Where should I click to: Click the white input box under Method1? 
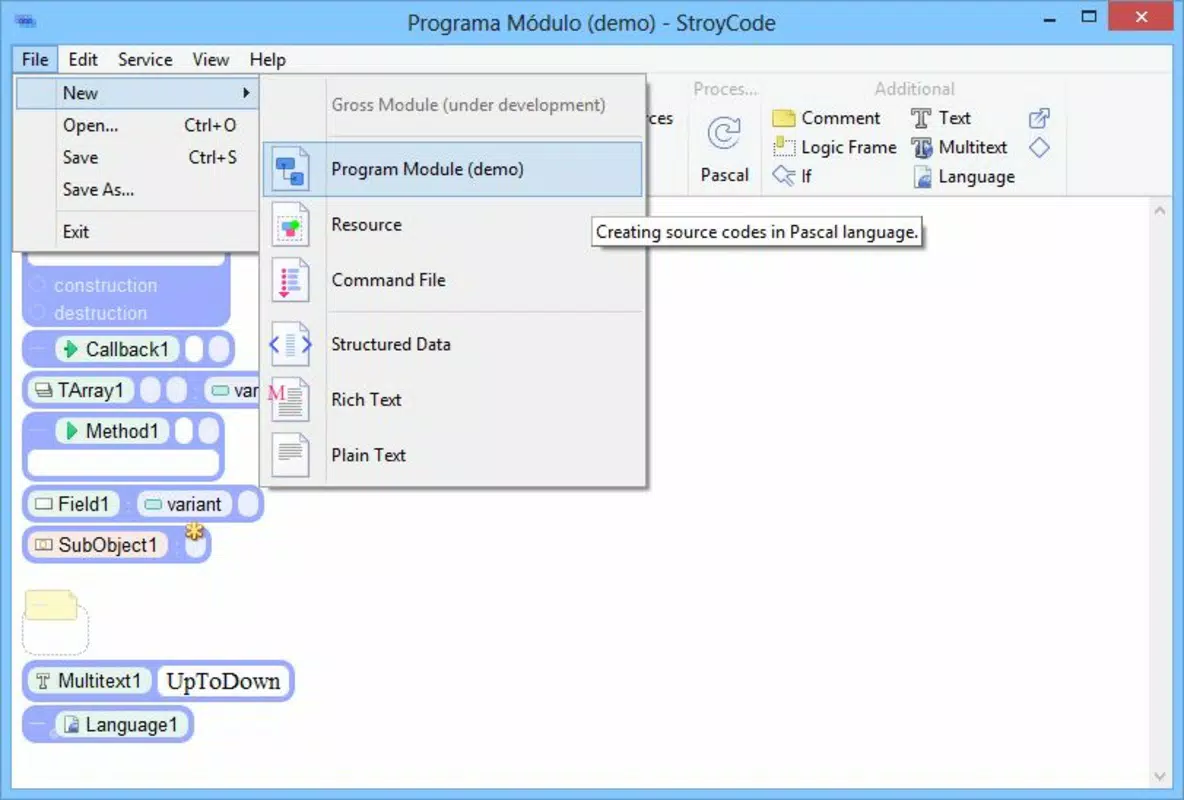[123, 462]
